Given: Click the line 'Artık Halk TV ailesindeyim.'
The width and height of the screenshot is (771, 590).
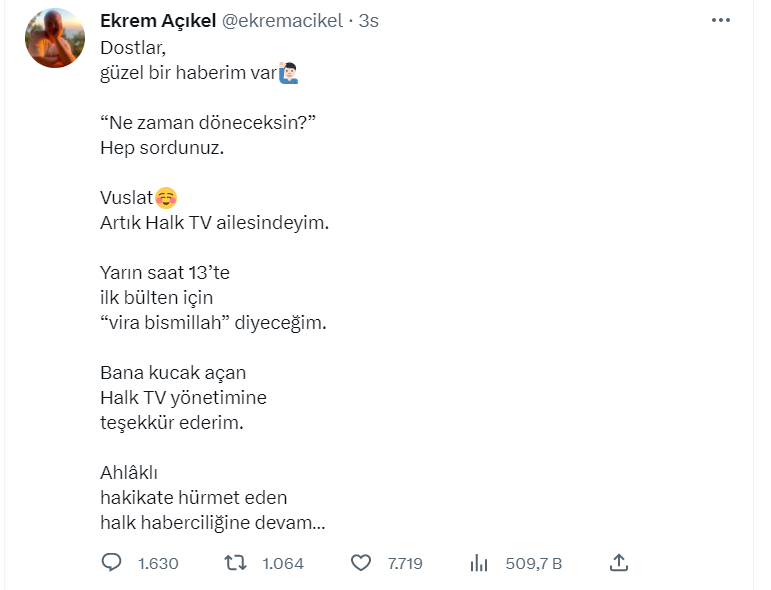Looking at the screenshot, I should pos(214,223).
